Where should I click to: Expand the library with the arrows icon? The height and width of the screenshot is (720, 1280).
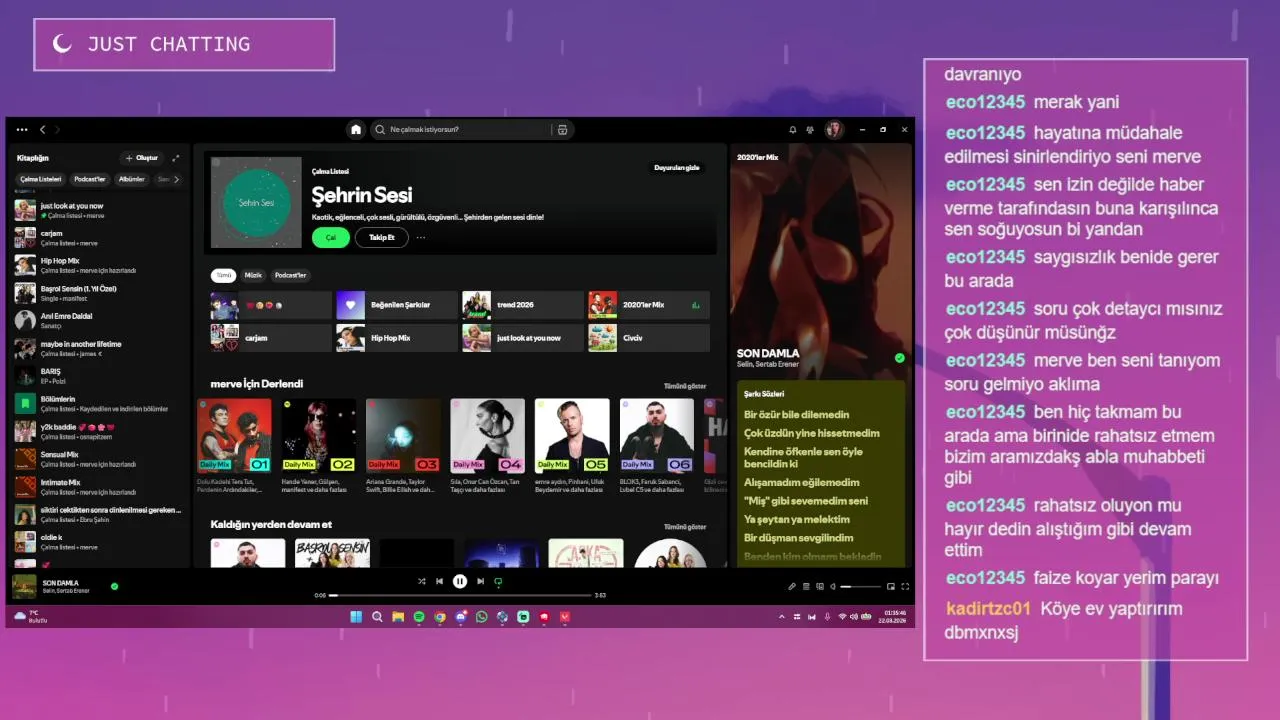coord(176,158)
